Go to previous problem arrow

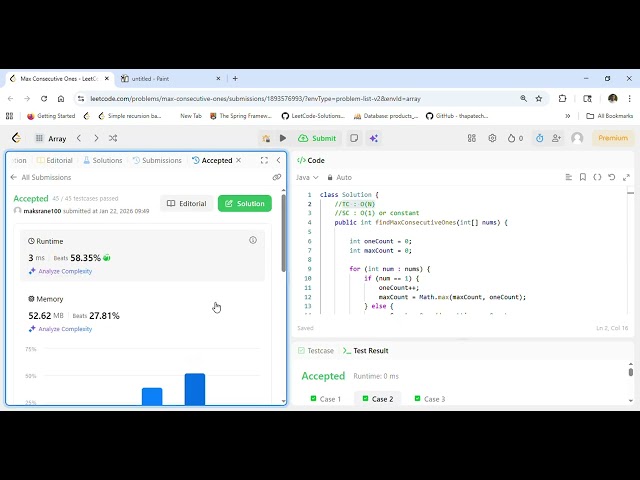(79, 138)
